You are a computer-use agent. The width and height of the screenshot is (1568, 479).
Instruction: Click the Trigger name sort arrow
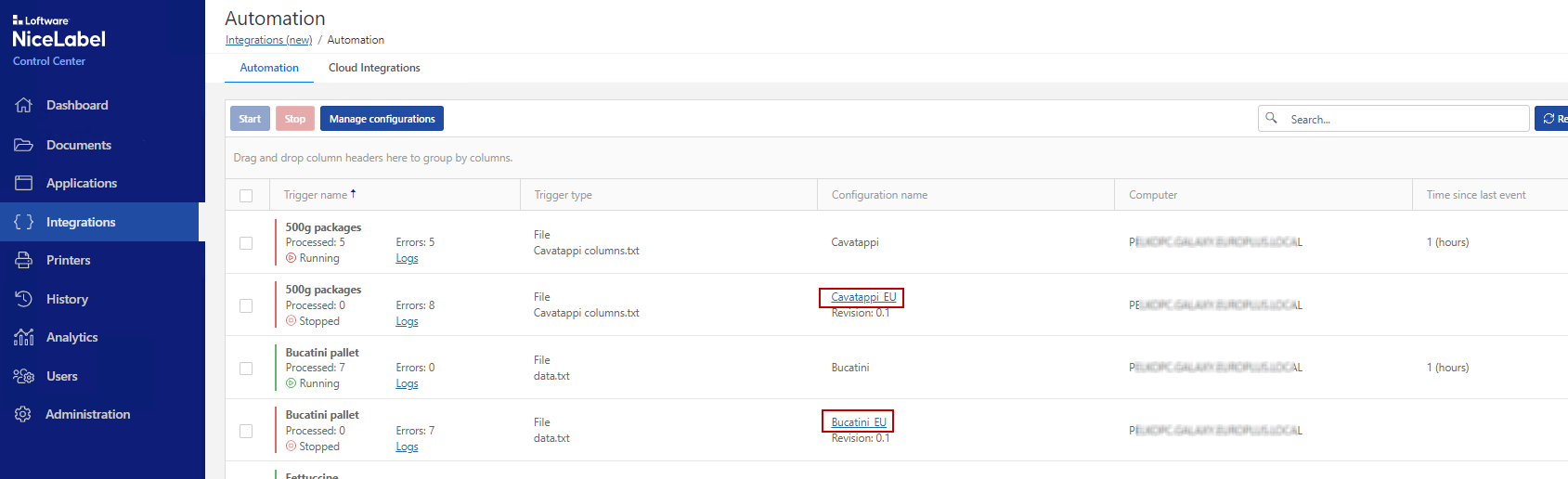coord(354,194)
